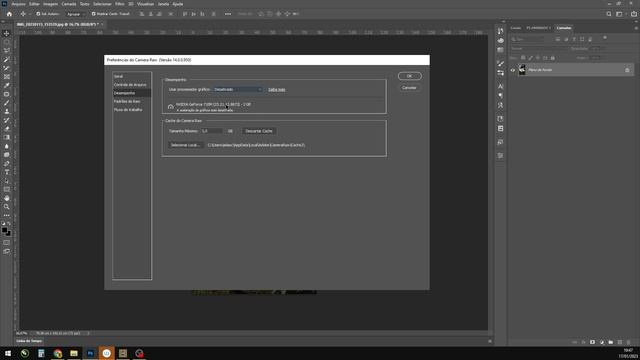
Task: Select the Eyedropper tool
Action: click(7, 85)
